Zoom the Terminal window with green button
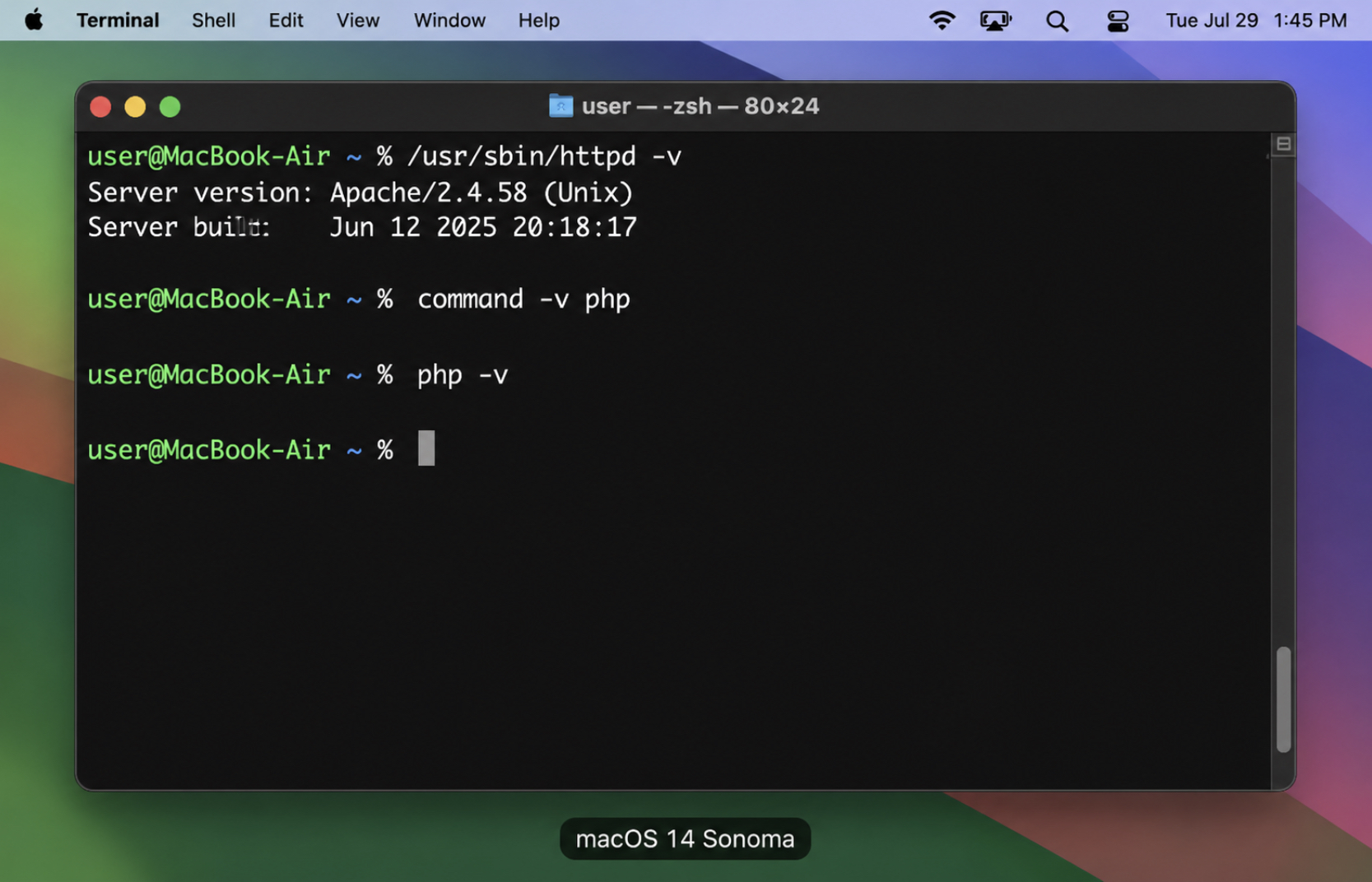This screenshot has height=882, width=1372. tap(170, 107)
